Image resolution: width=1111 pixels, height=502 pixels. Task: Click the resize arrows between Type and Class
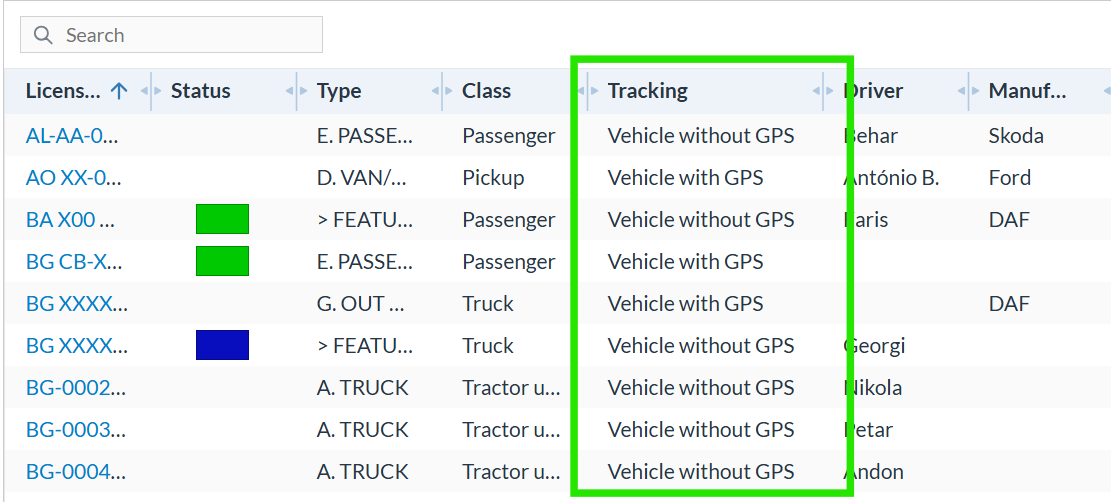click(x=442, y=91)
